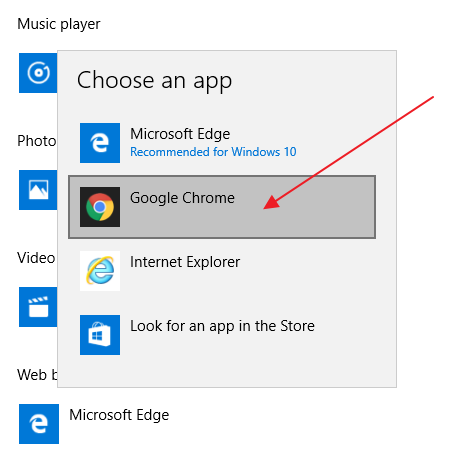
Task: Click the Microsoft Edge label under Web browser
Action: (119, 415)
